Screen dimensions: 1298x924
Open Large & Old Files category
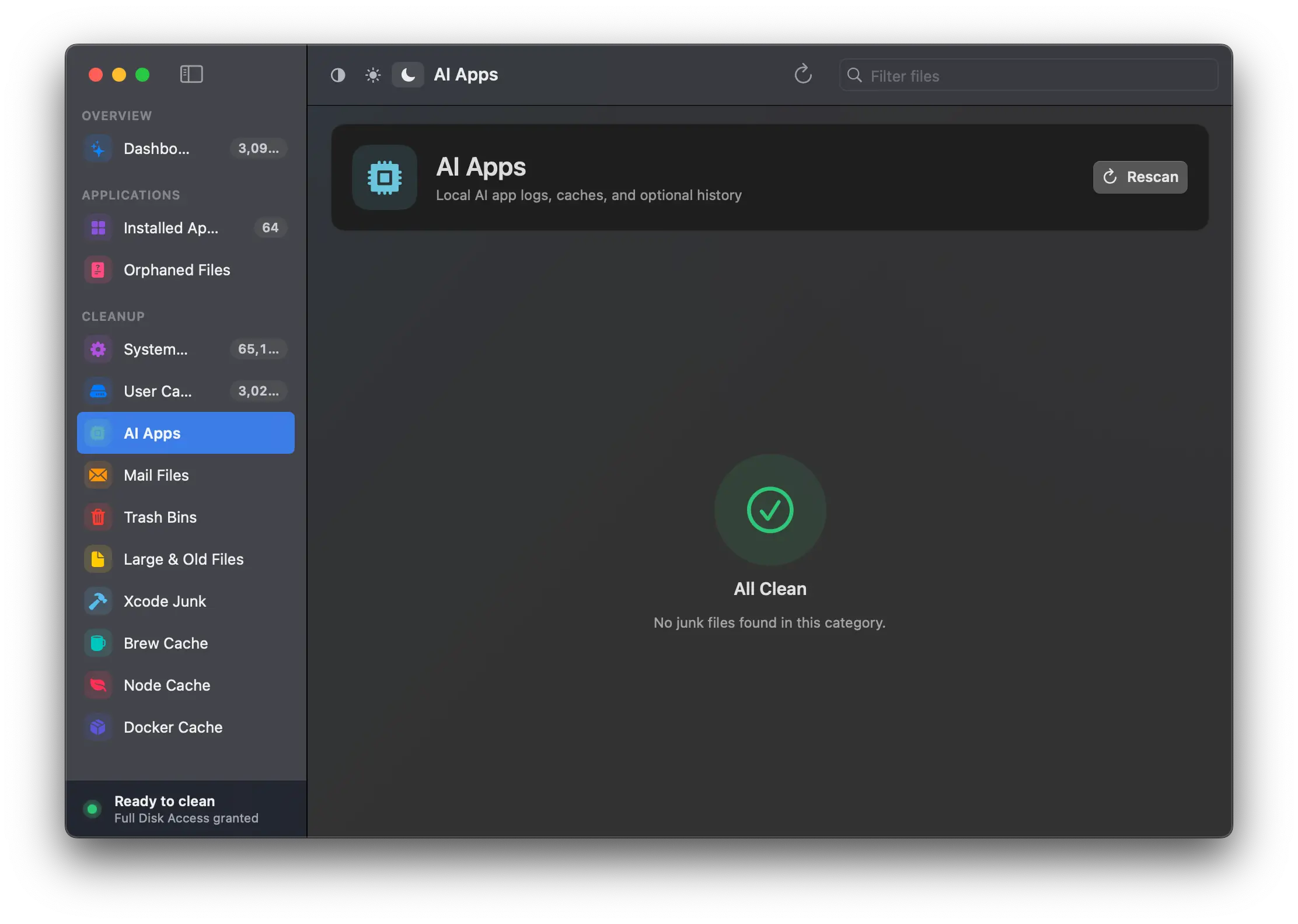[186, 559]
